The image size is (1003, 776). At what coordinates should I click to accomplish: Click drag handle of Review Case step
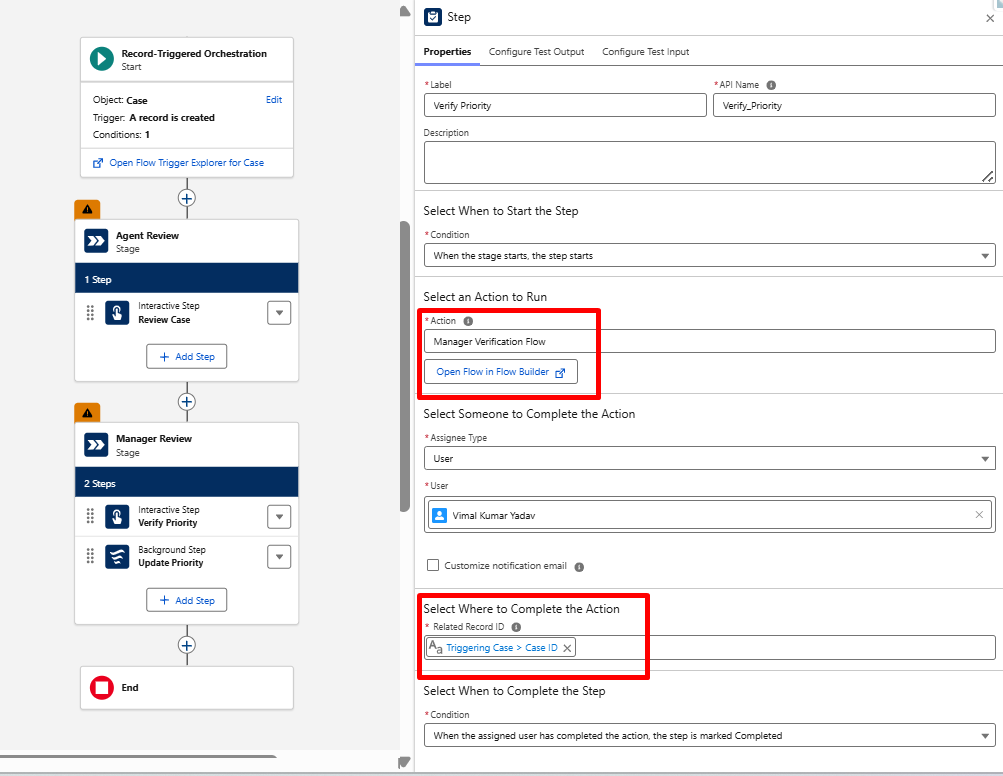pos(90,313)
